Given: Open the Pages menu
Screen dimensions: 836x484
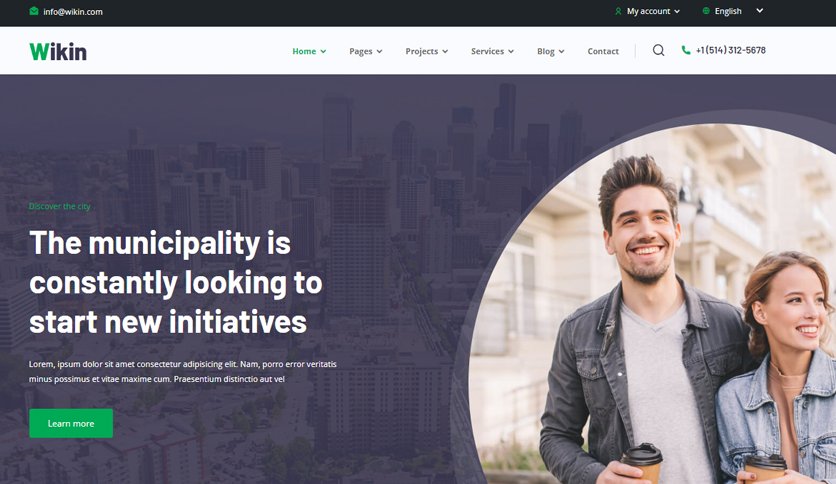Looking at the screenshot, I should click(x=366, y=51).
